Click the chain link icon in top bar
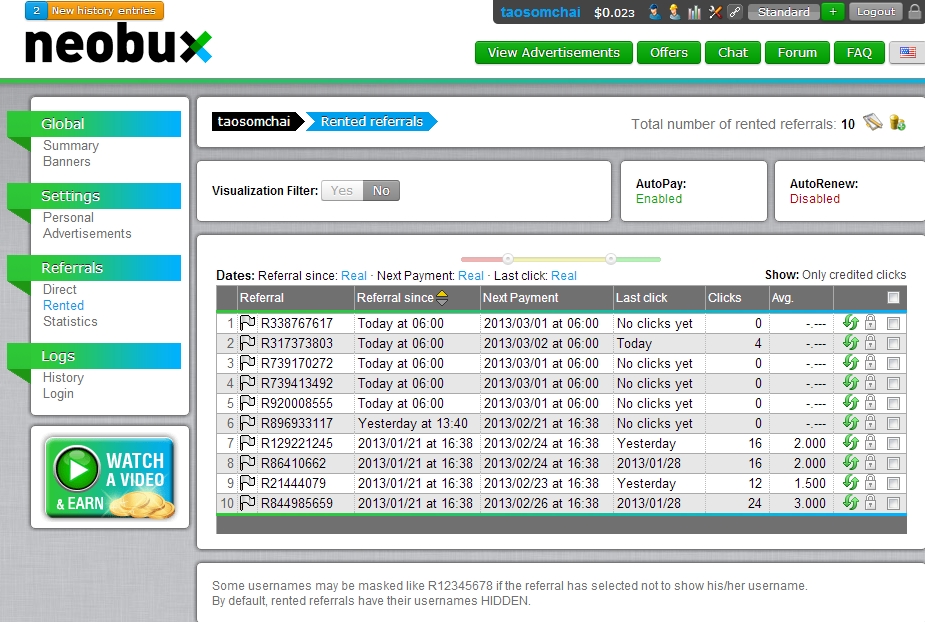The image size is (925, 622). [735, 12]
